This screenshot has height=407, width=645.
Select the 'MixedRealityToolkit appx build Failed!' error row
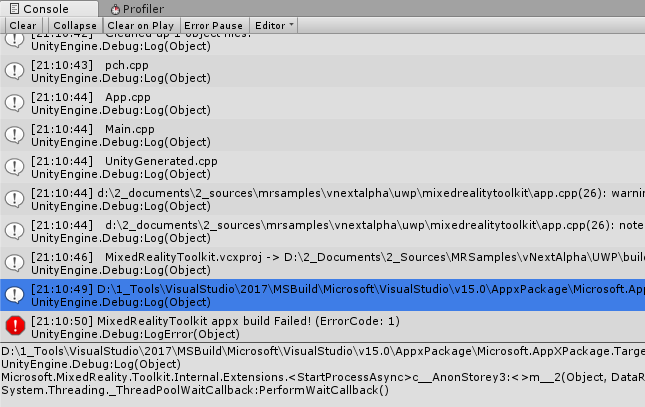322,327
